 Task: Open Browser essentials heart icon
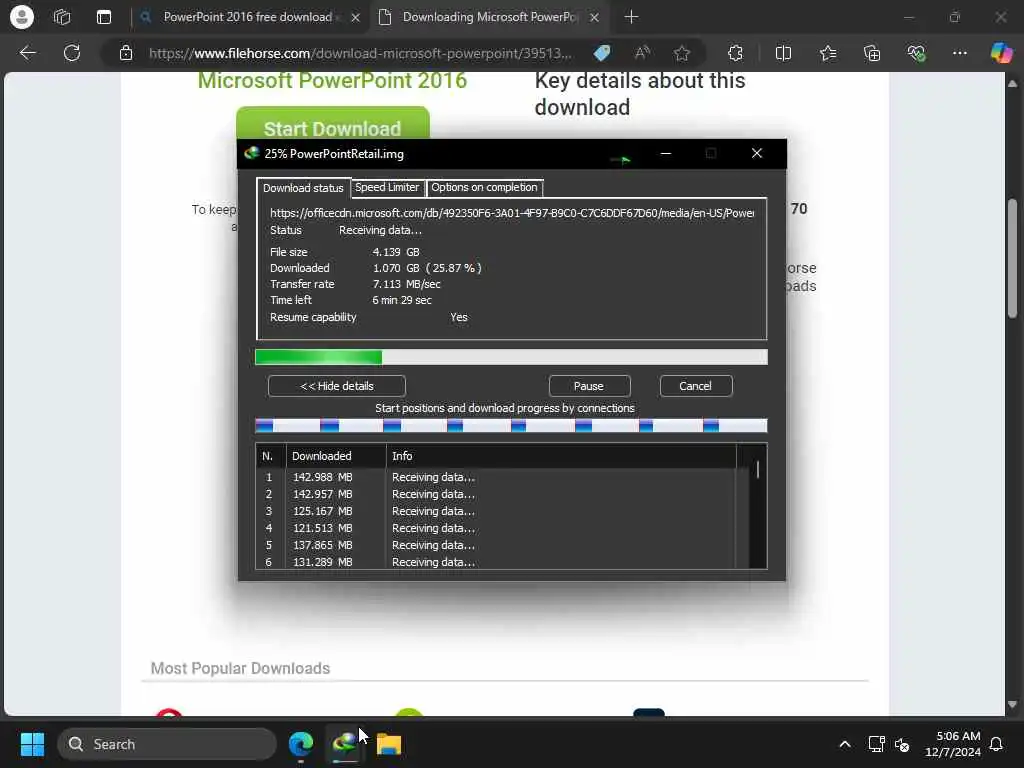(916, 53)
